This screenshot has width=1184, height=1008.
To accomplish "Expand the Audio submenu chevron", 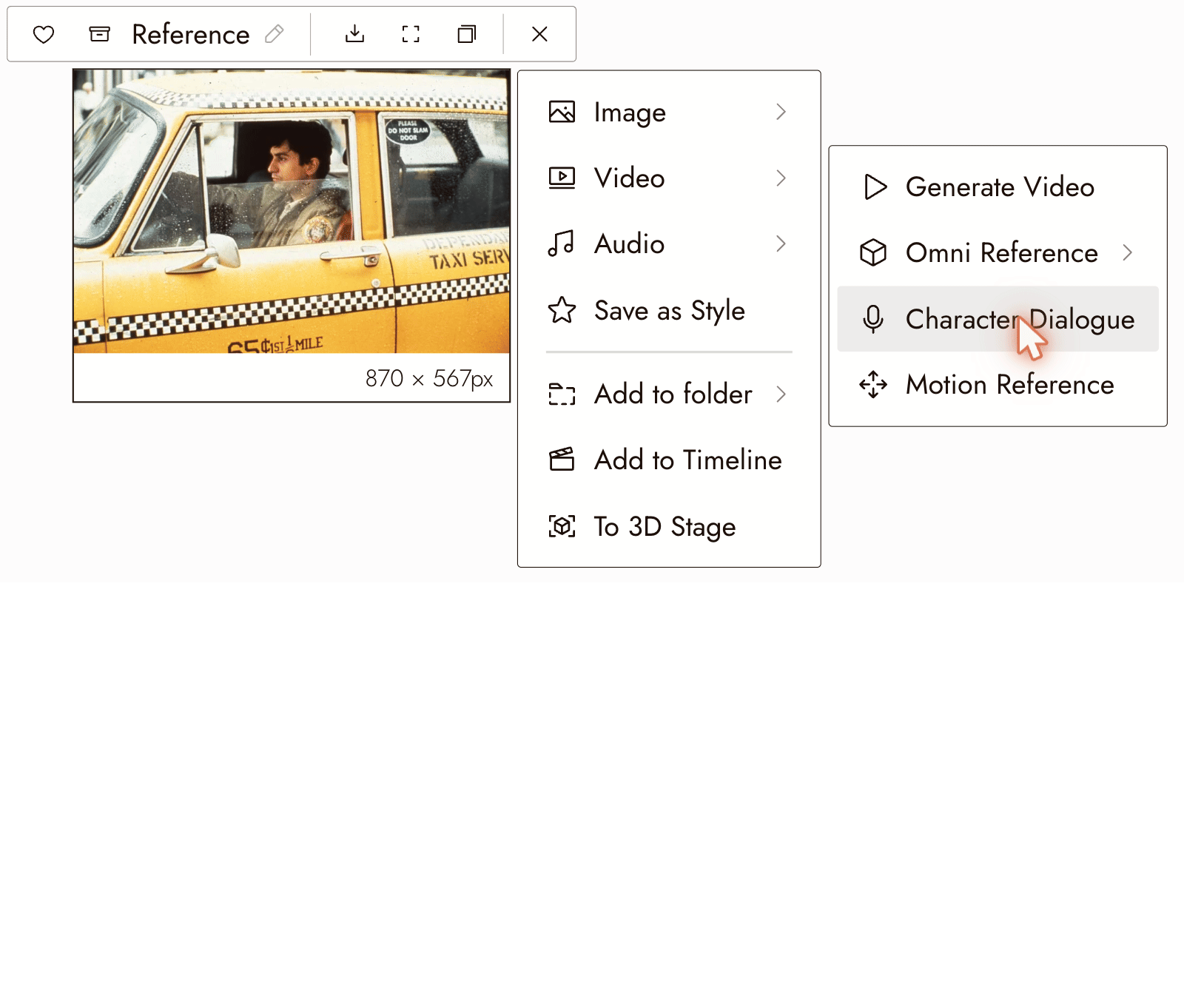I will pos(781,243).
